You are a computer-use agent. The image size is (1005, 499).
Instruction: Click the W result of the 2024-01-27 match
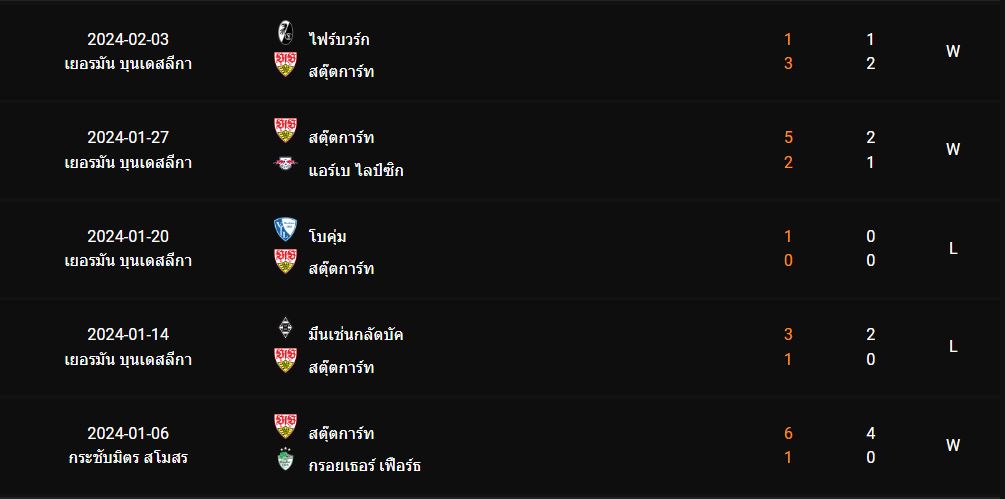point(953,150)
